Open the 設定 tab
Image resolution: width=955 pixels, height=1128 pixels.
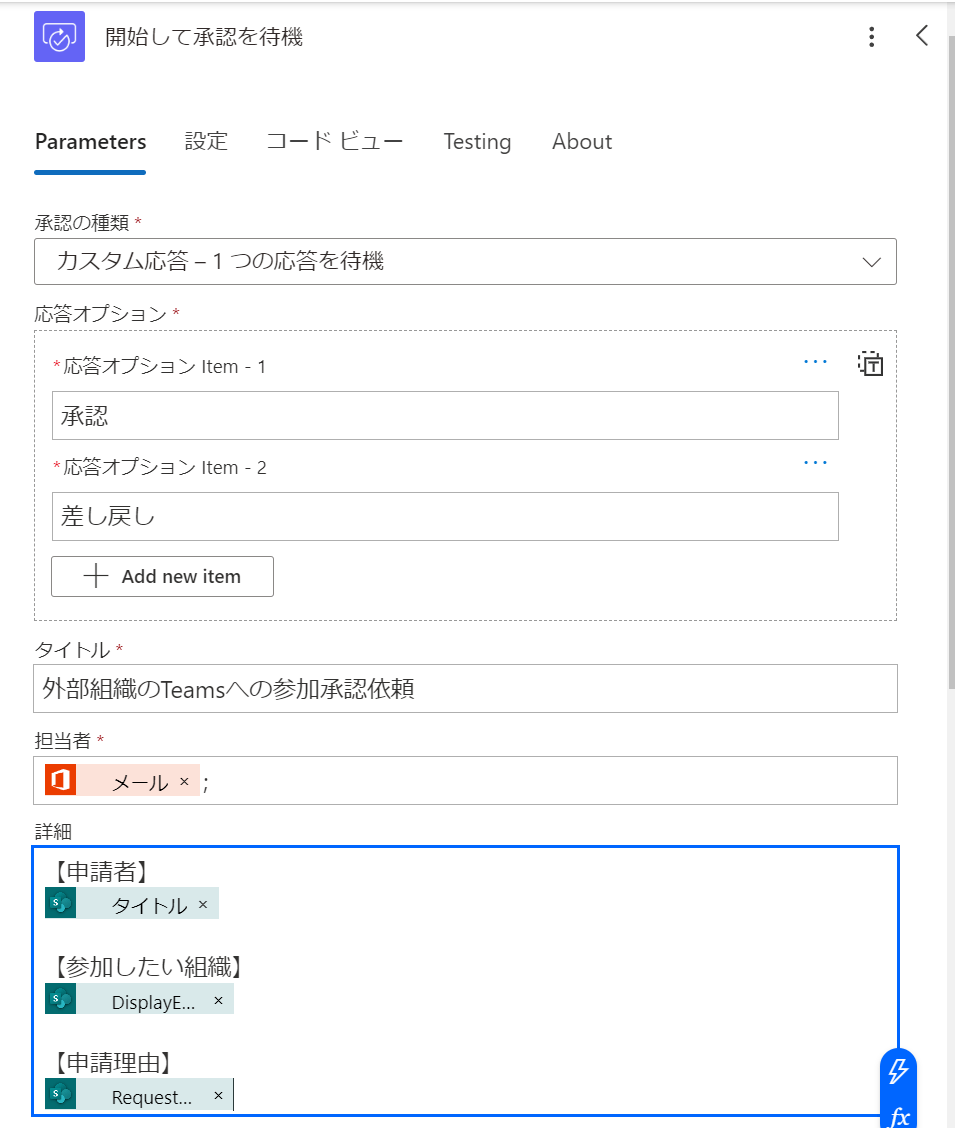coord(206,141)
